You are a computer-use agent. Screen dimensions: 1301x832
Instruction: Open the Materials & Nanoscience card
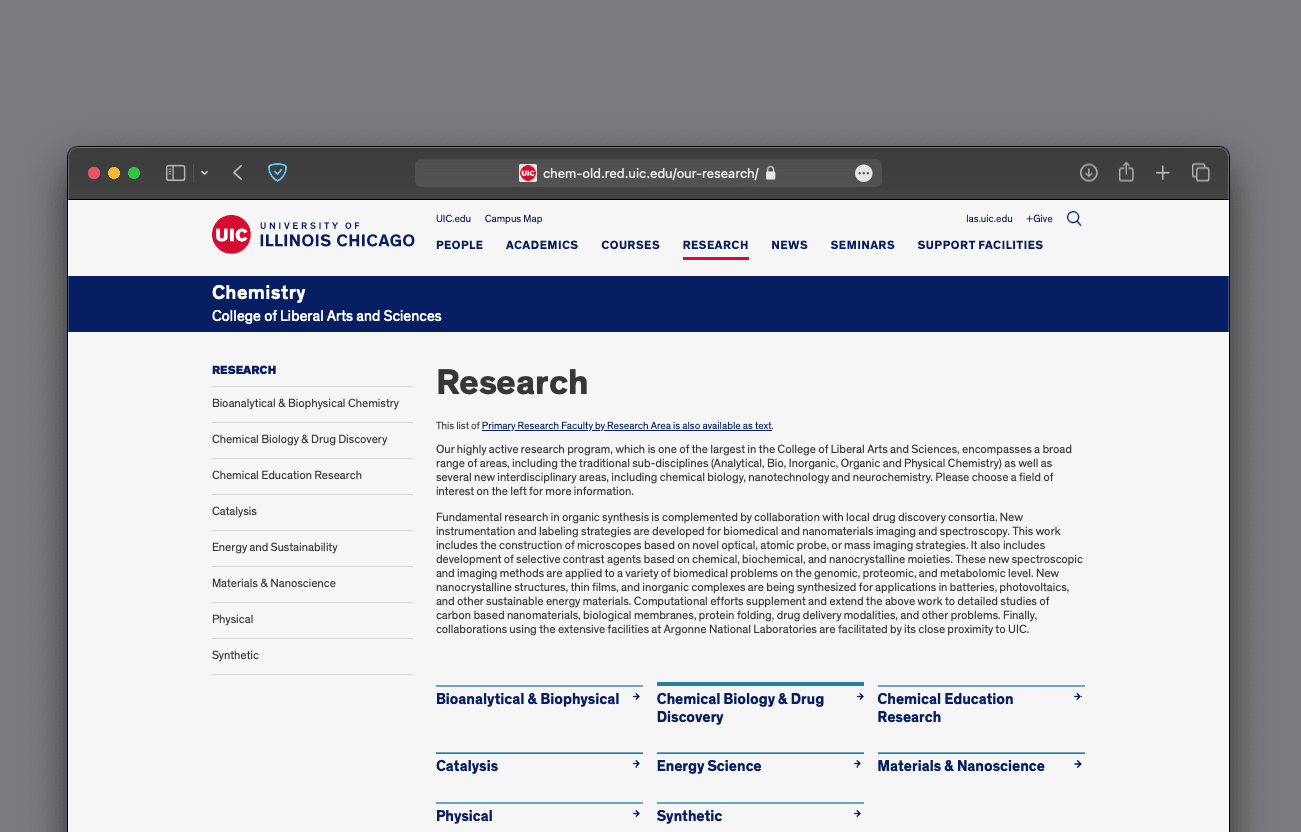(x=981, y=766)
